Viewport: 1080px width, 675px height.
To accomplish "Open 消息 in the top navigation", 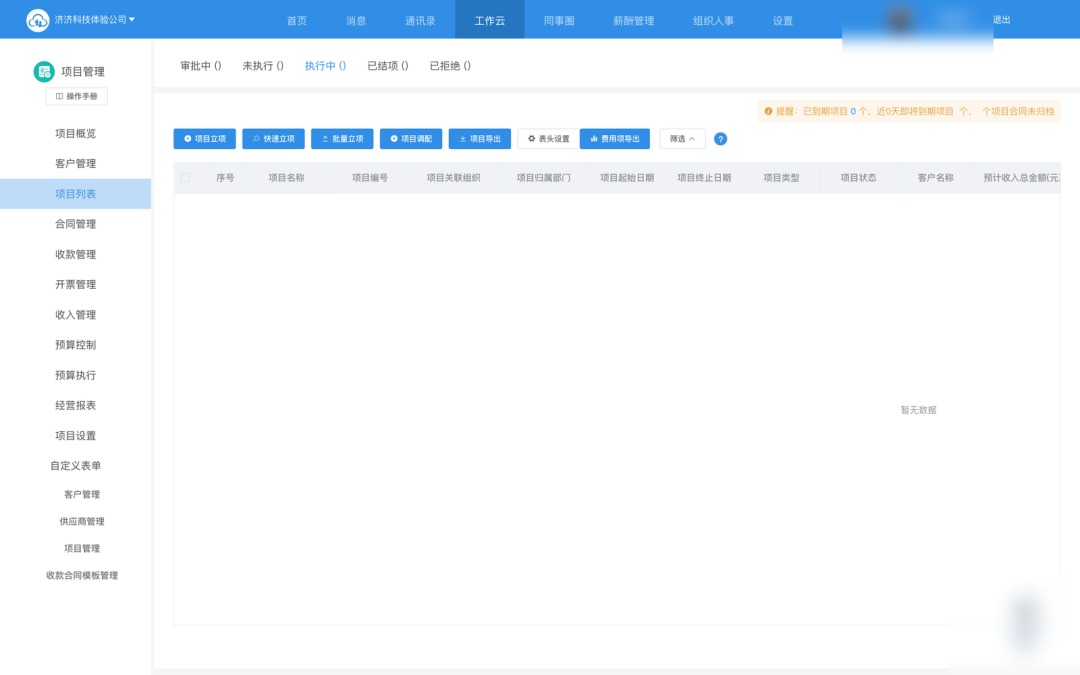I will point(356,21).
